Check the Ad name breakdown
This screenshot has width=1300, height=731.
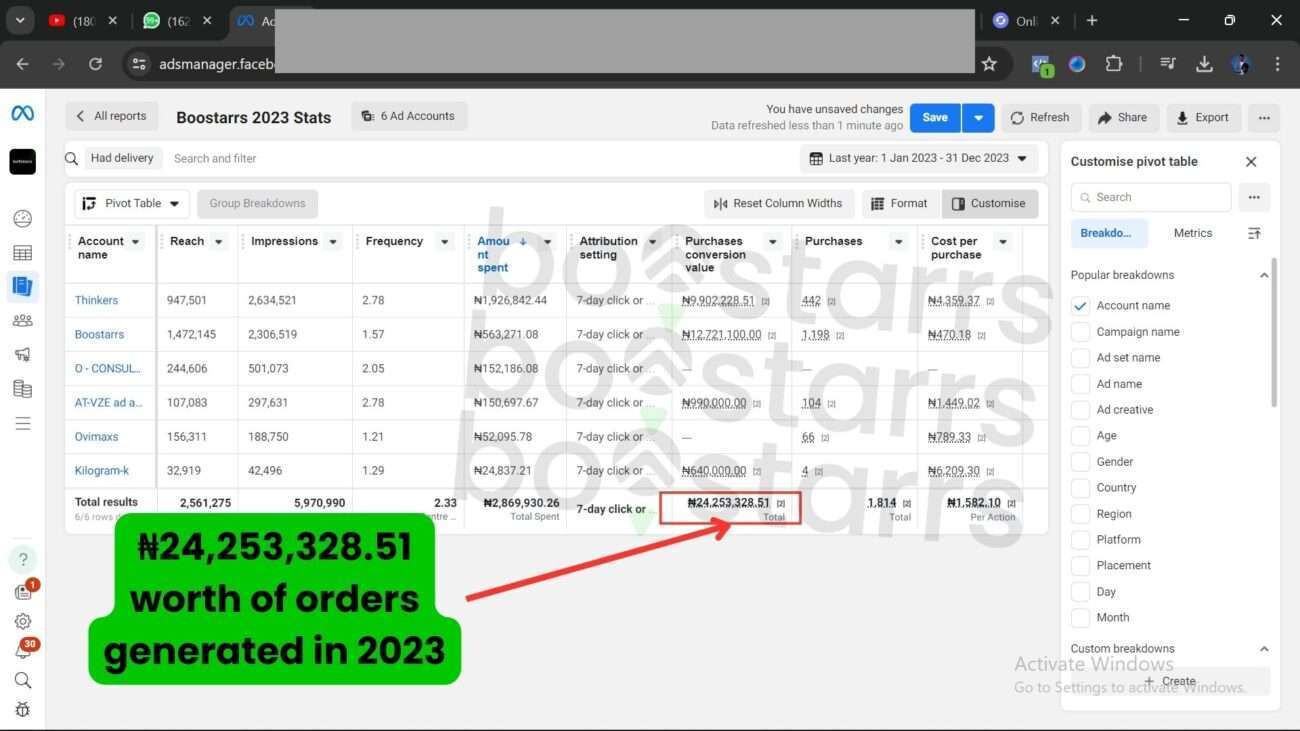point(1080,383)
